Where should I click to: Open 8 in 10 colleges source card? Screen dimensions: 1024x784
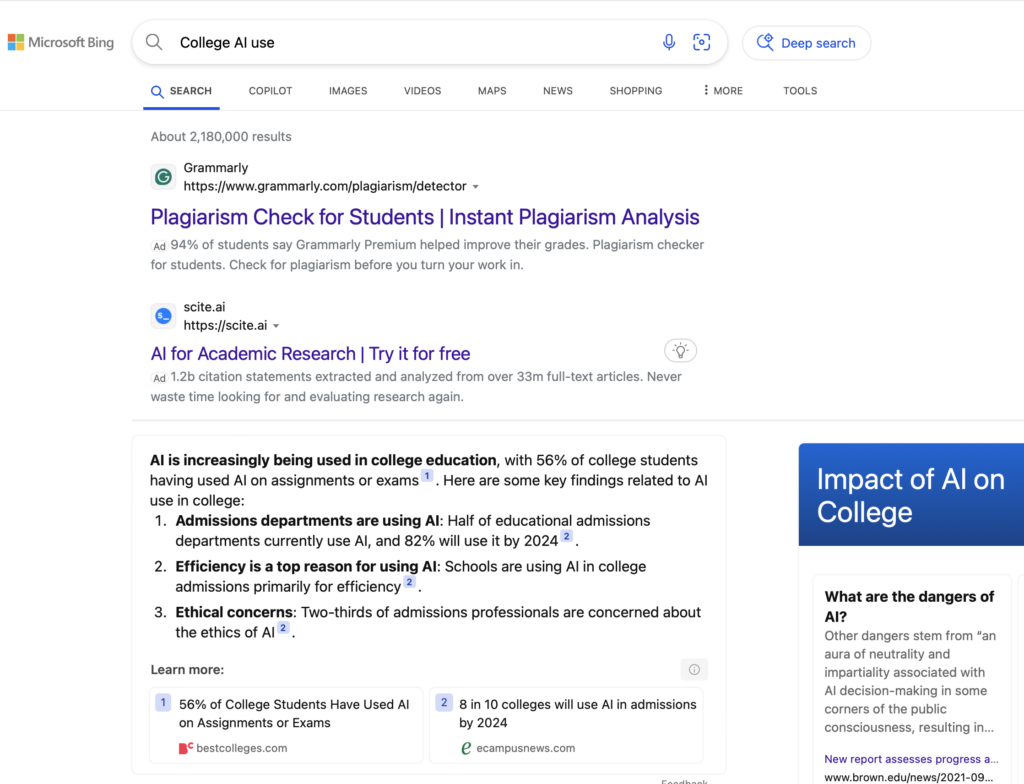[x=566, y=725]
